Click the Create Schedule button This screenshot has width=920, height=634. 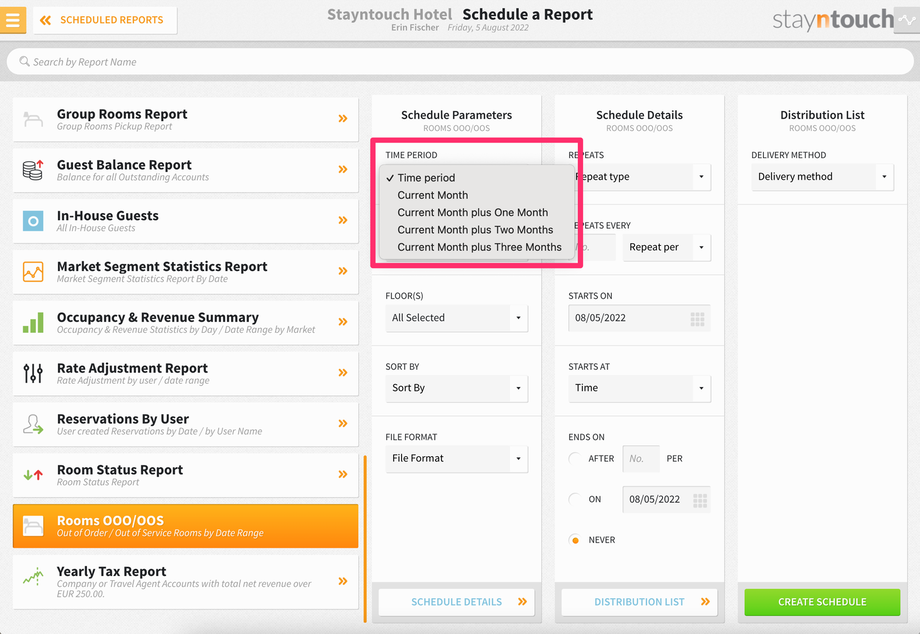pyautogui.click(x=822, y=602)
